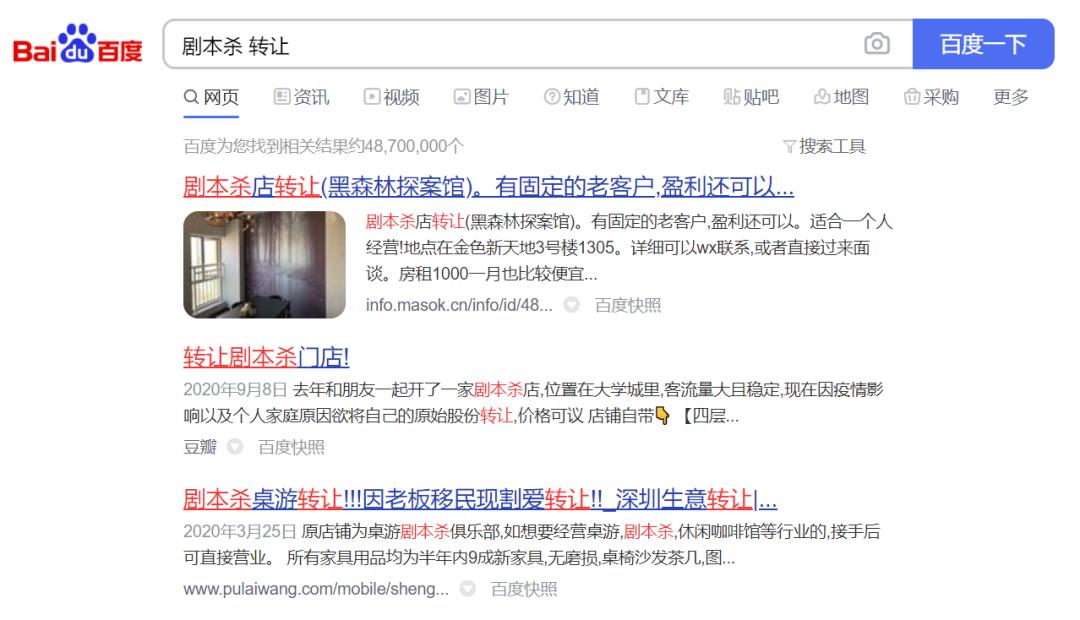Viewport: 1080px width, 620px height.
Task: Open the 贴吧 tab
Action: (x=751, y=97)
